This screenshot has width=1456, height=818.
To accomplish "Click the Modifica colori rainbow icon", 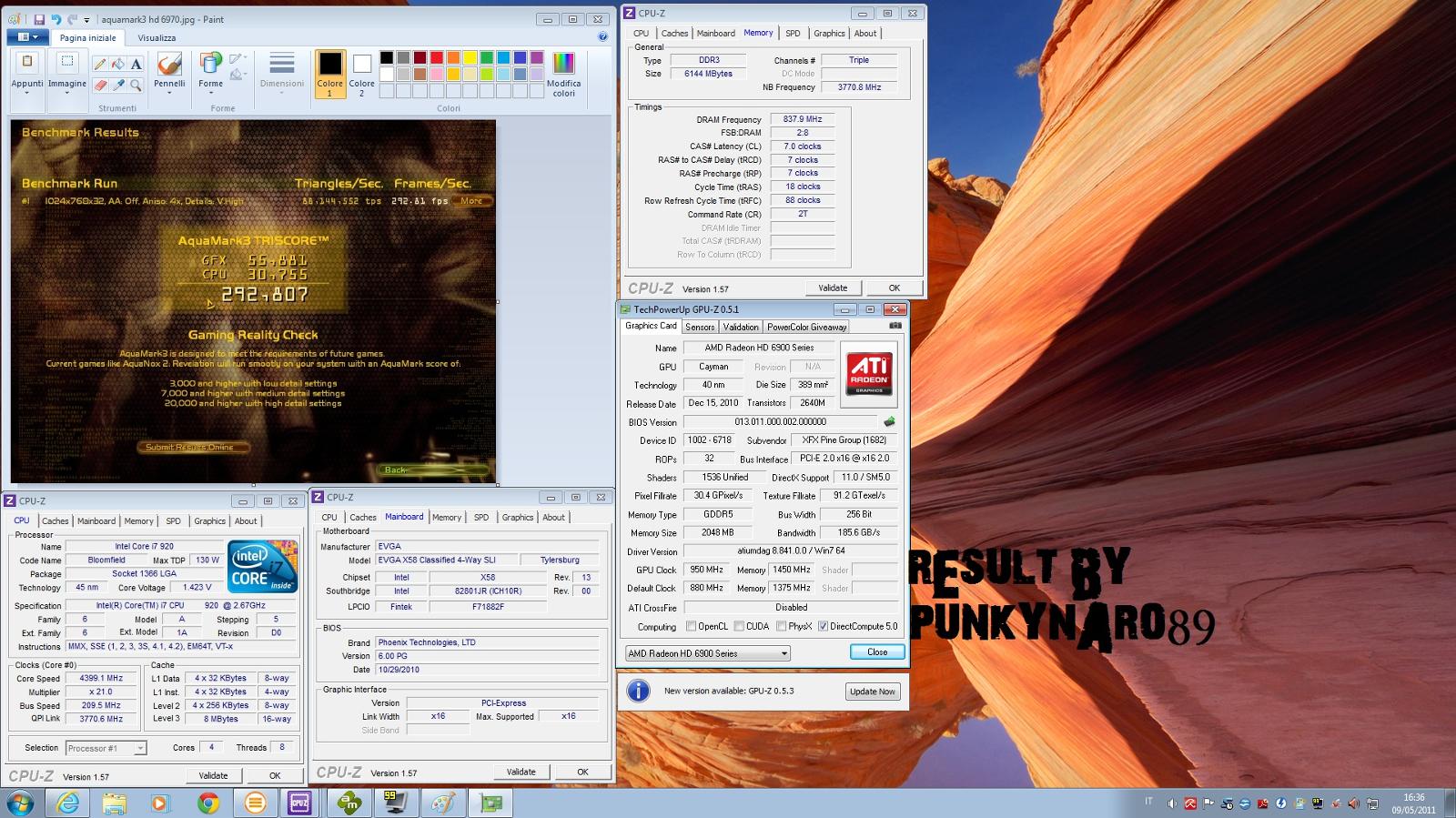I will click(x=563, y=63).
